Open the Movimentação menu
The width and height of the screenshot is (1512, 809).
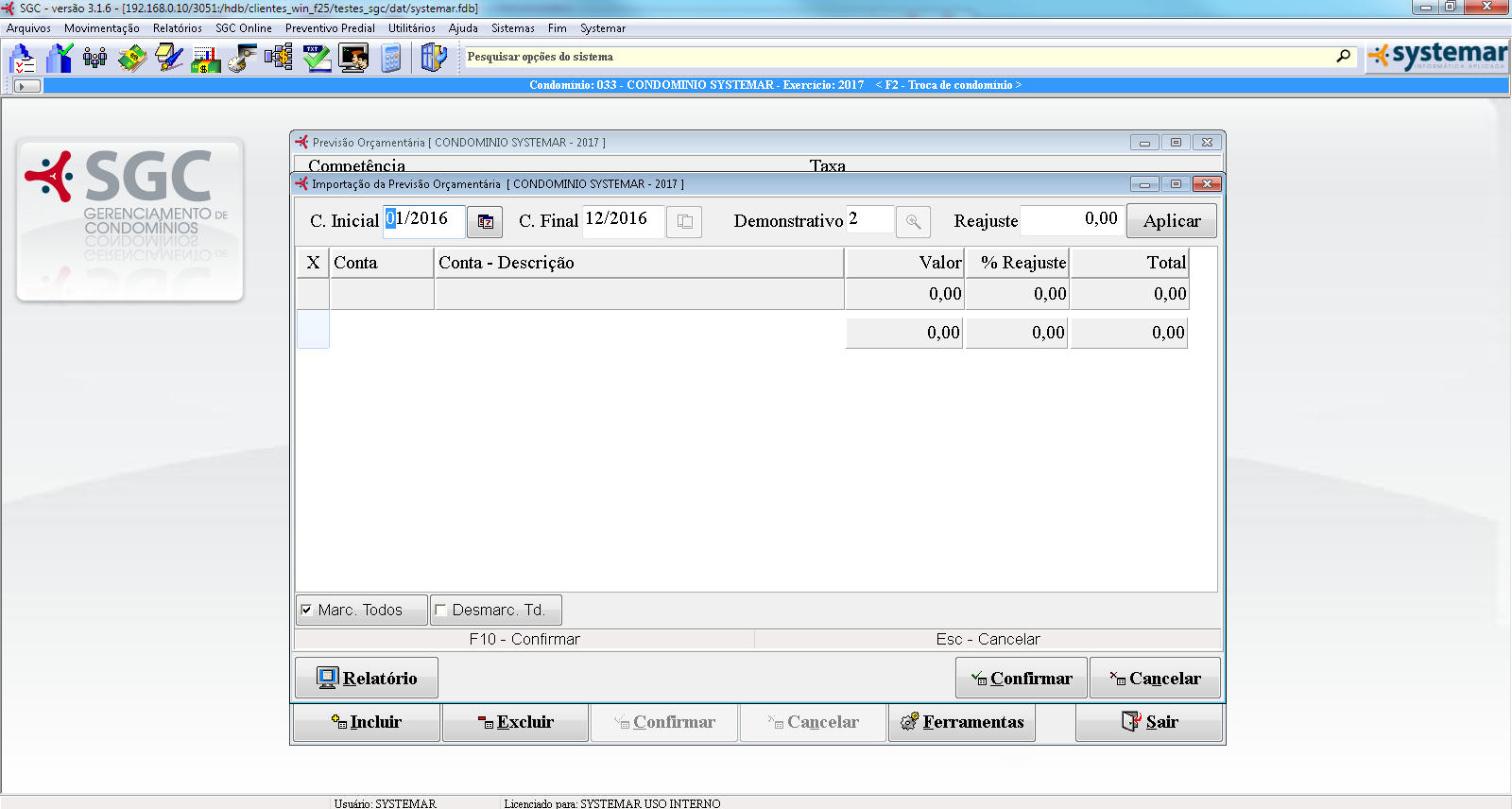coord(101,28)
